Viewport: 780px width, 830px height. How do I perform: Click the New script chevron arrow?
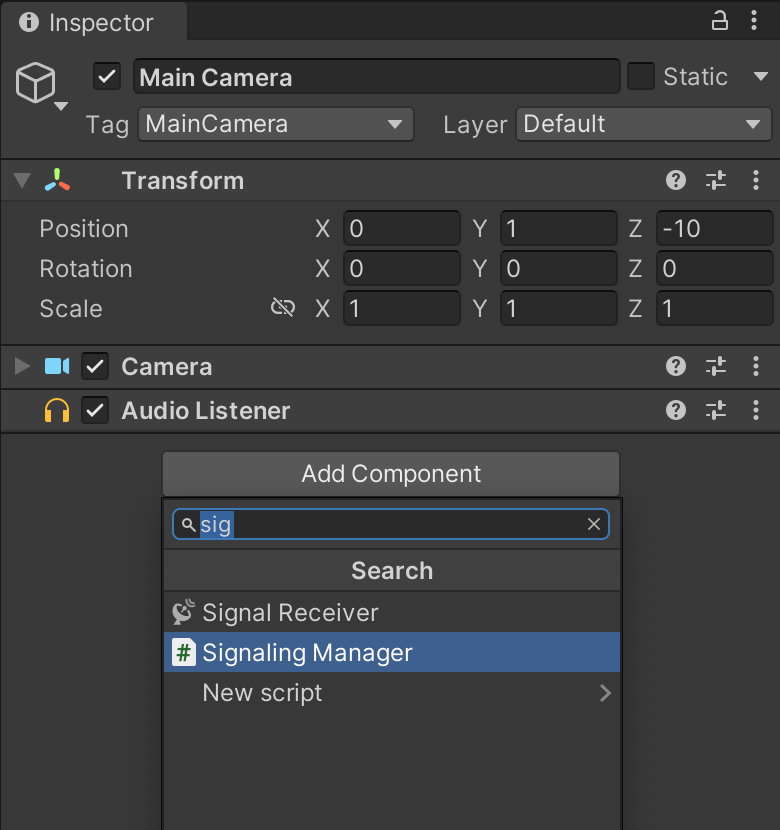pyautogui.click(x=605, y=692)
